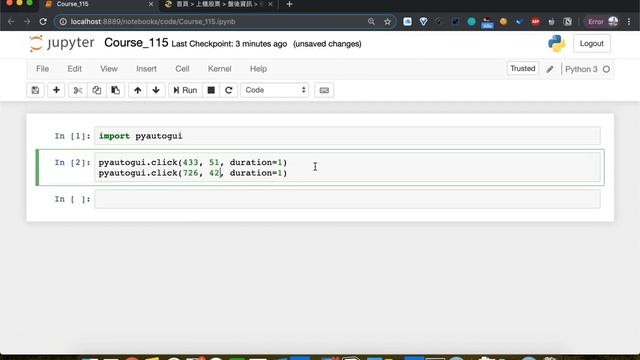Viewport: 640px width, 360px height.
Task: Click the Error profile status chip
Action: click(x=603, y=22)
